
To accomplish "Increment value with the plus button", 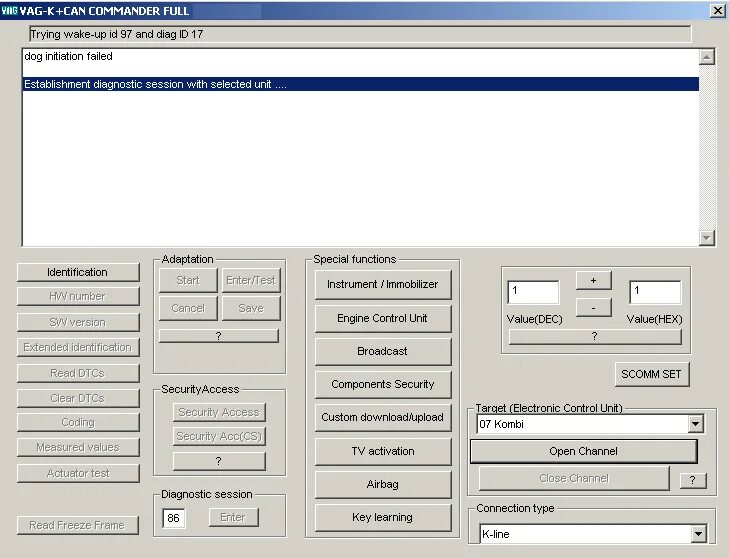I will point(593,280).
